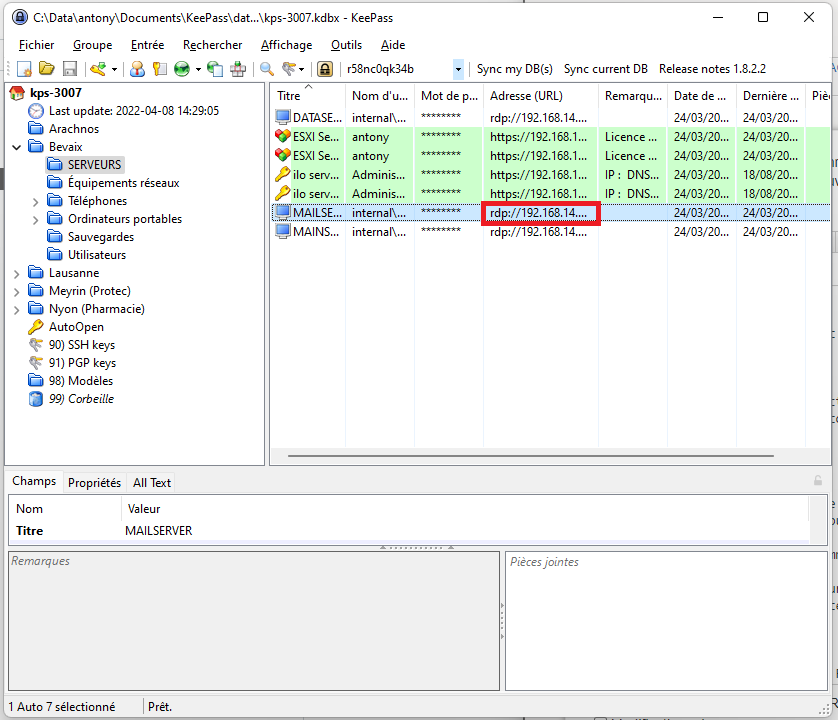The image size is (838, 720).
Task: Select the 91) PGP keys group
Action: 82,363
